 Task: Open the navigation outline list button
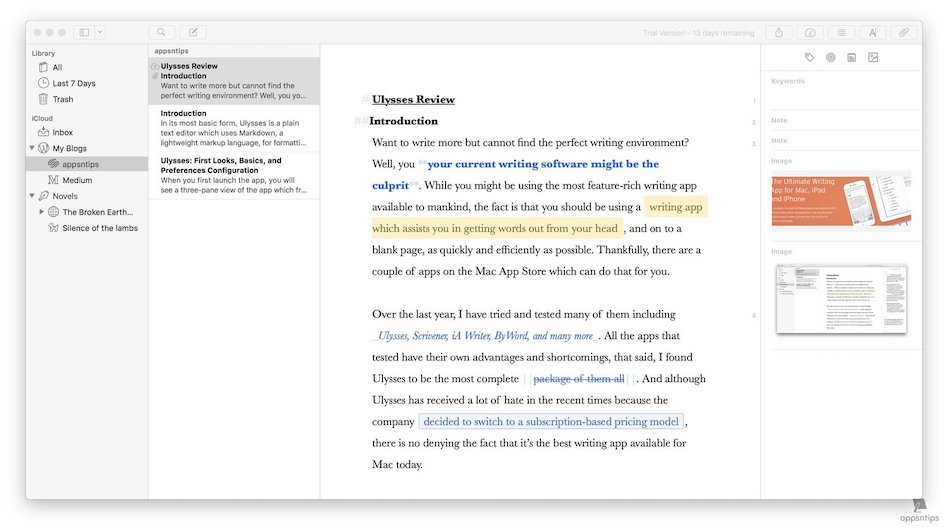pyautogui.click(x=842, y=33)
